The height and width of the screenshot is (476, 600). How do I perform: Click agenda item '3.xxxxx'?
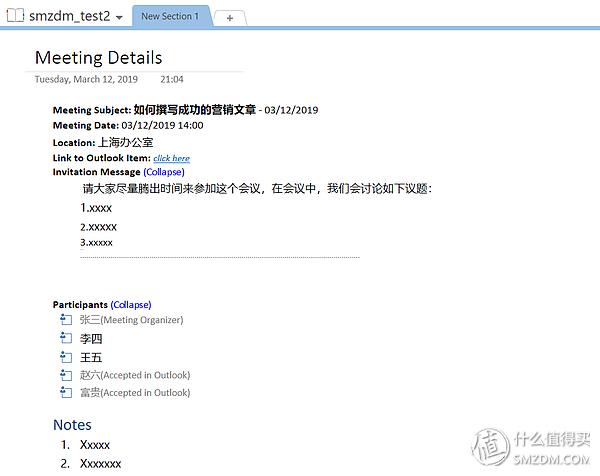click(96, 243)
